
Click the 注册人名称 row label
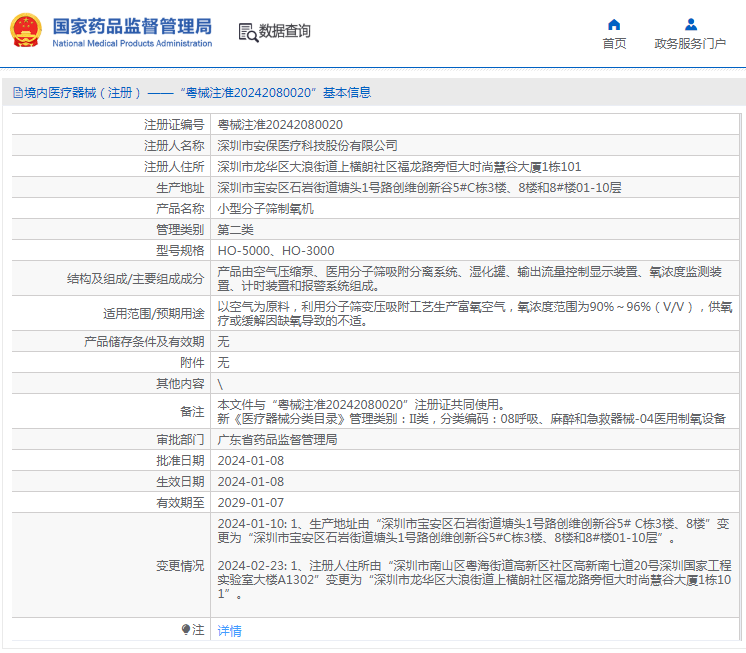(x=174, y=146)
